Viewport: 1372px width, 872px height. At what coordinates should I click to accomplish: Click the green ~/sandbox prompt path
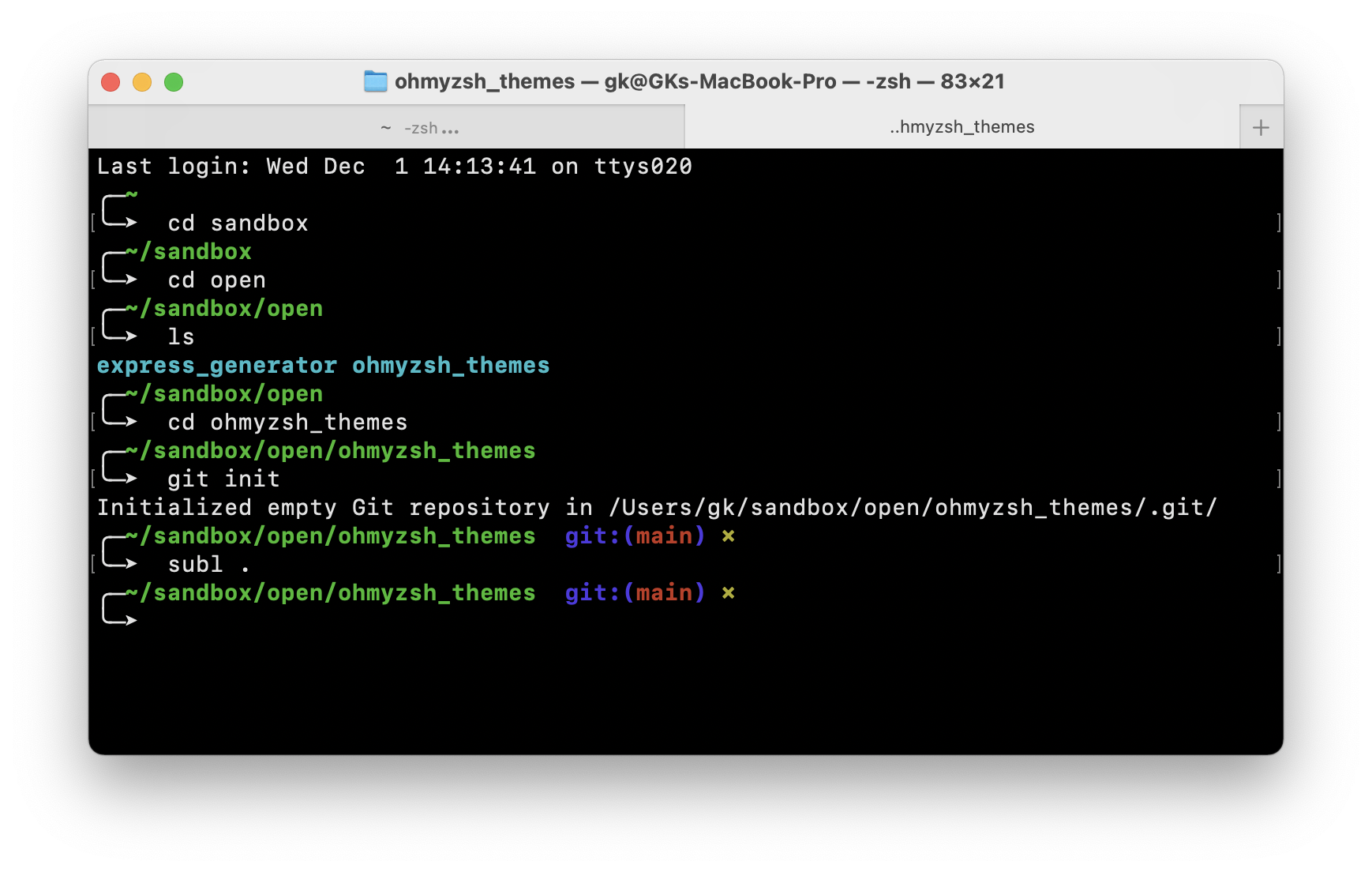click(189, 252)
